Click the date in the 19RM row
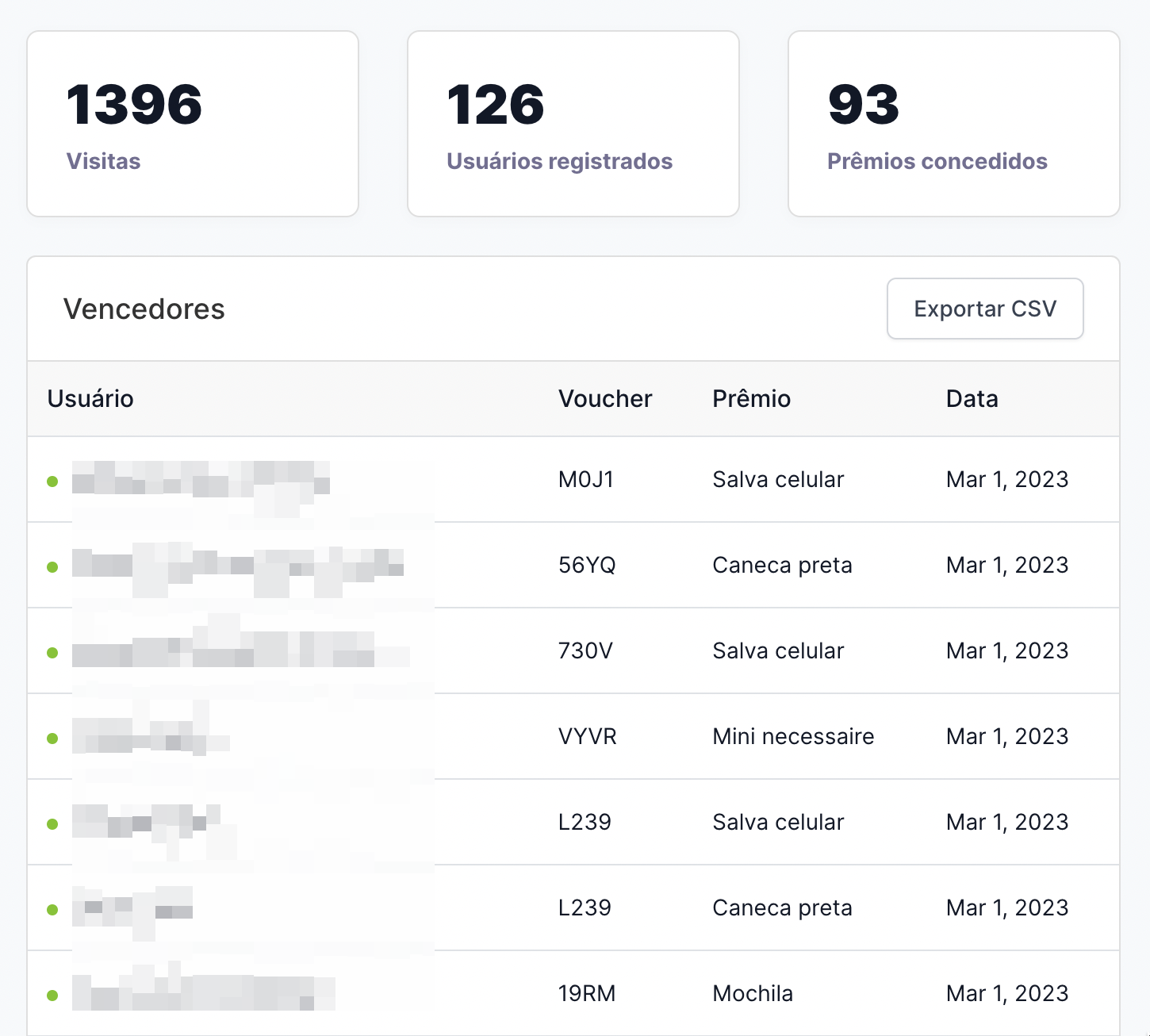This screenshot has width=1150, height=1036. [1007, 993]
